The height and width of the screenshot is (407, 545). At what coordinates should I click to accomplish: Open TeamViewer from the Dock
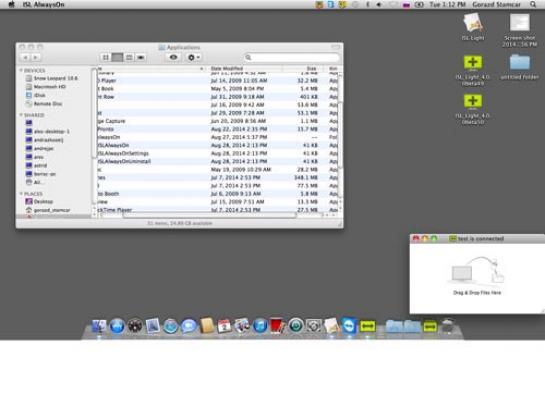(x=349, y=326)
